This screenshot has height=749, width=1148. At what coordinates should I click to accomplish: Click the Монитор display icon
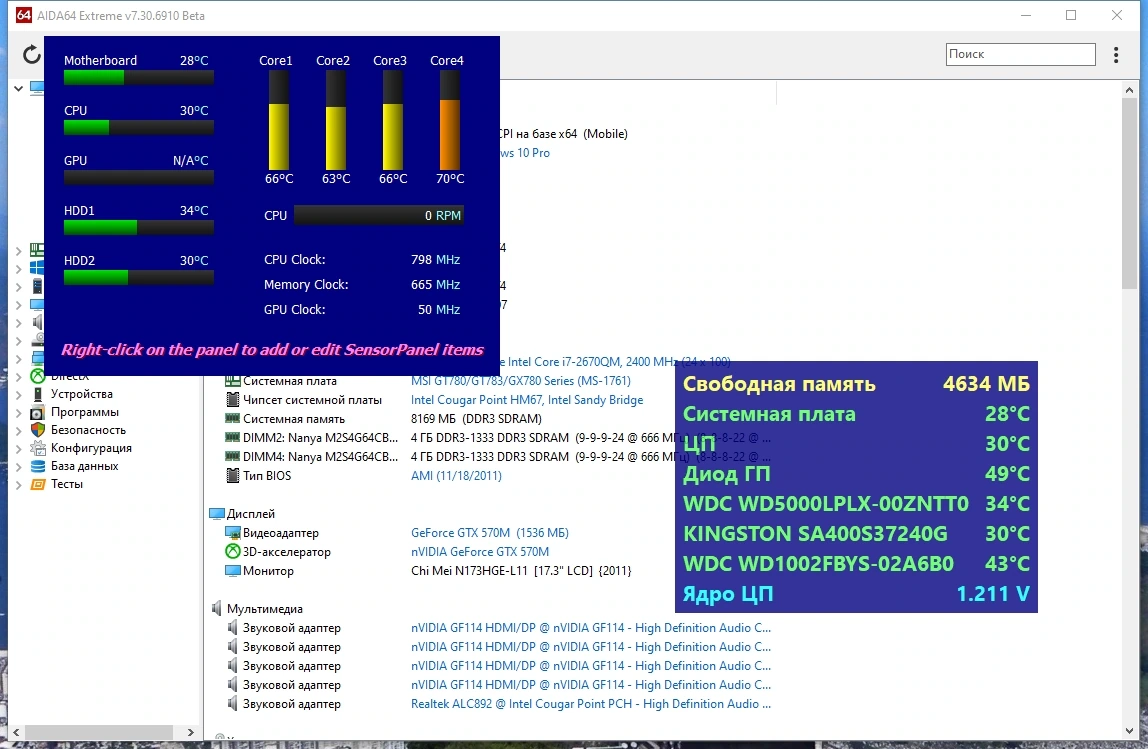click(233, 571)
